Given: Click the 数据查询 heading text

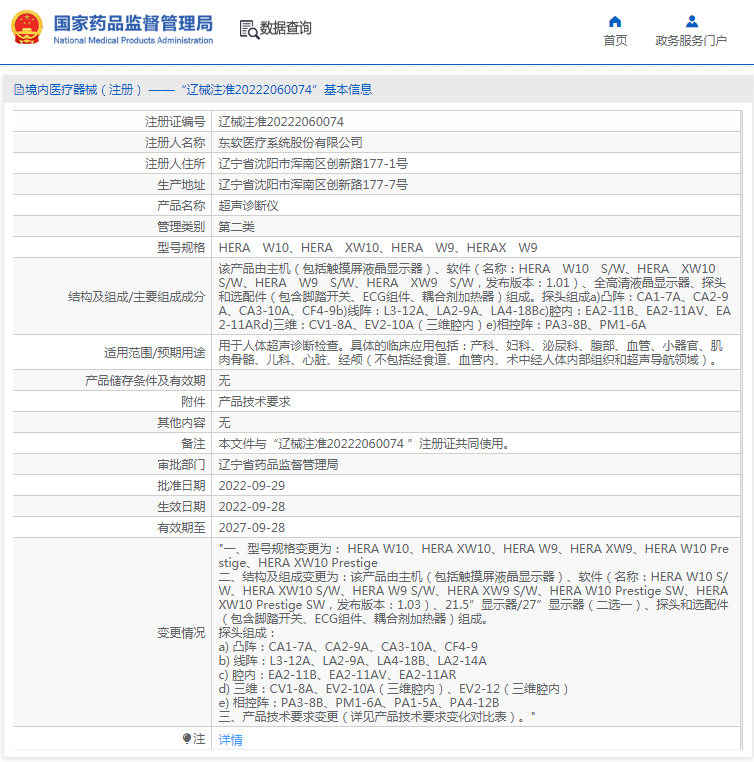Looking at the screenshot, I should click(286, 28).
